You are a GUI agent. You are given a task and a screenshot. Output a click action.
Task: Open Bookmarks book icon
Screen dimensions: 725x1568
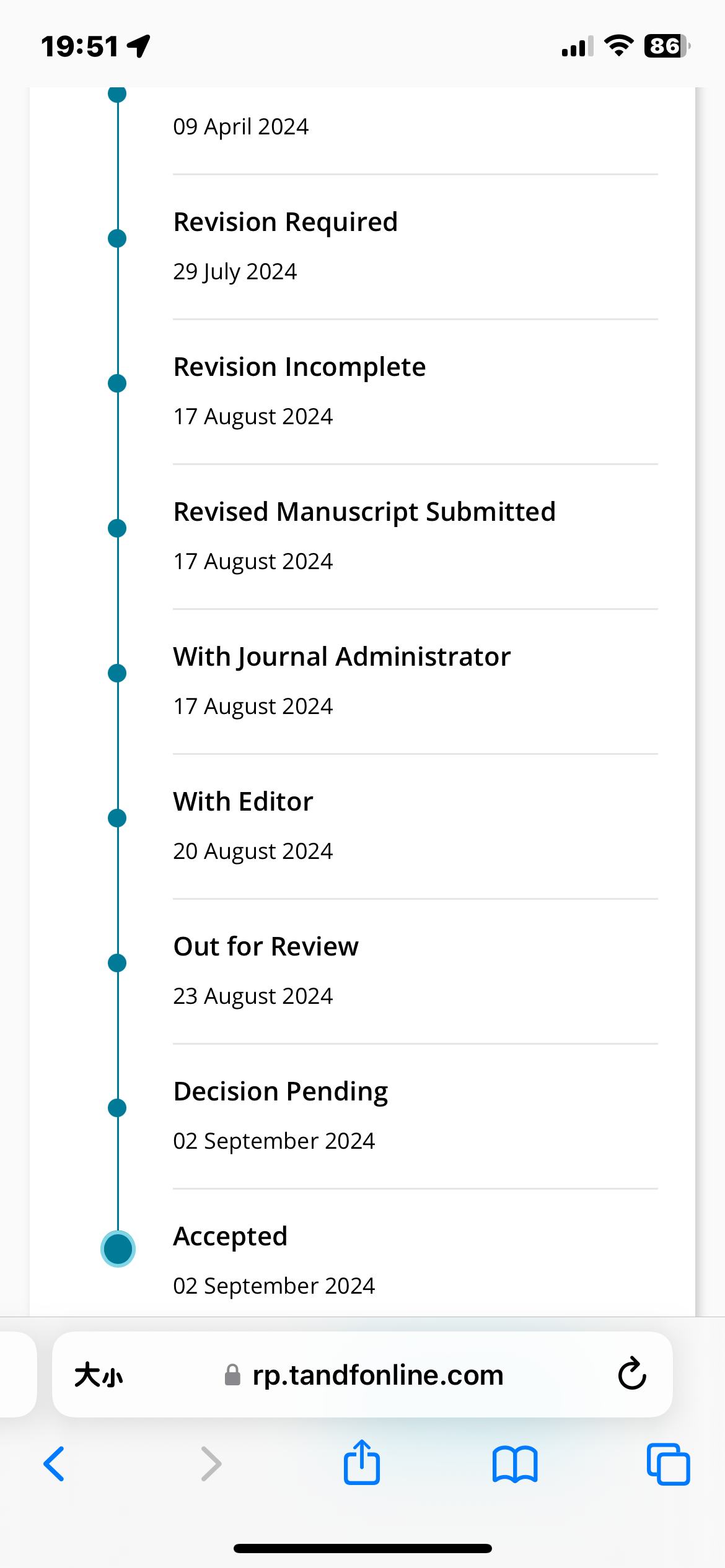click(515, 1464)
